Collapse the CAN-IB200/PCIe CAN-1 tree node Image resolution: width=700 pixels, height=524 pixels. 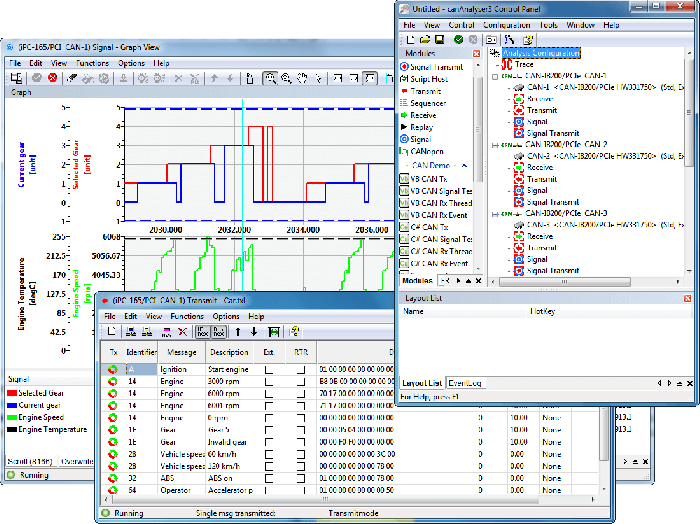click(x=496, y=75)
